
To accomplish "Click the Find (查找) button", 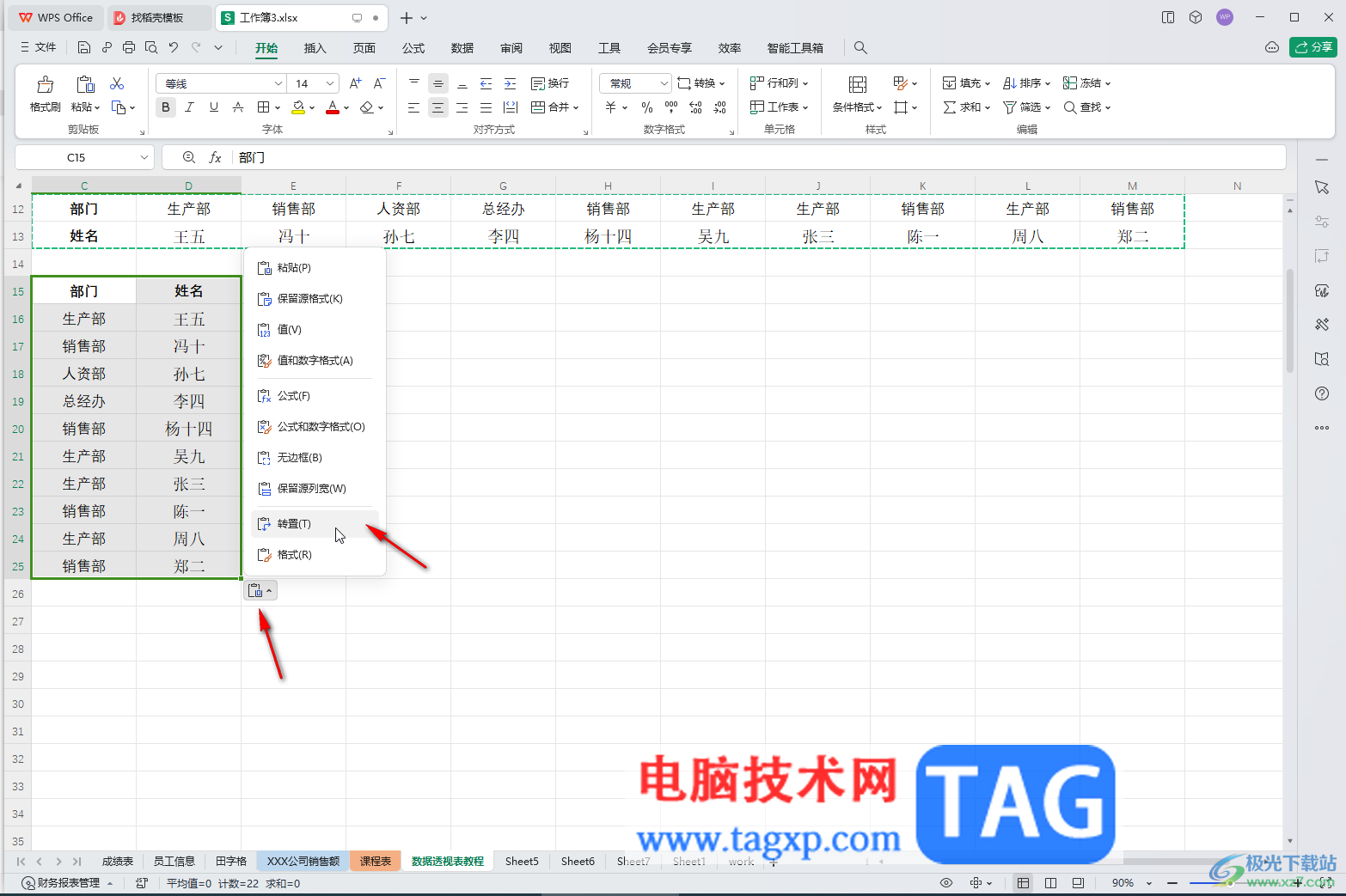I will (x=1086, y=107).
